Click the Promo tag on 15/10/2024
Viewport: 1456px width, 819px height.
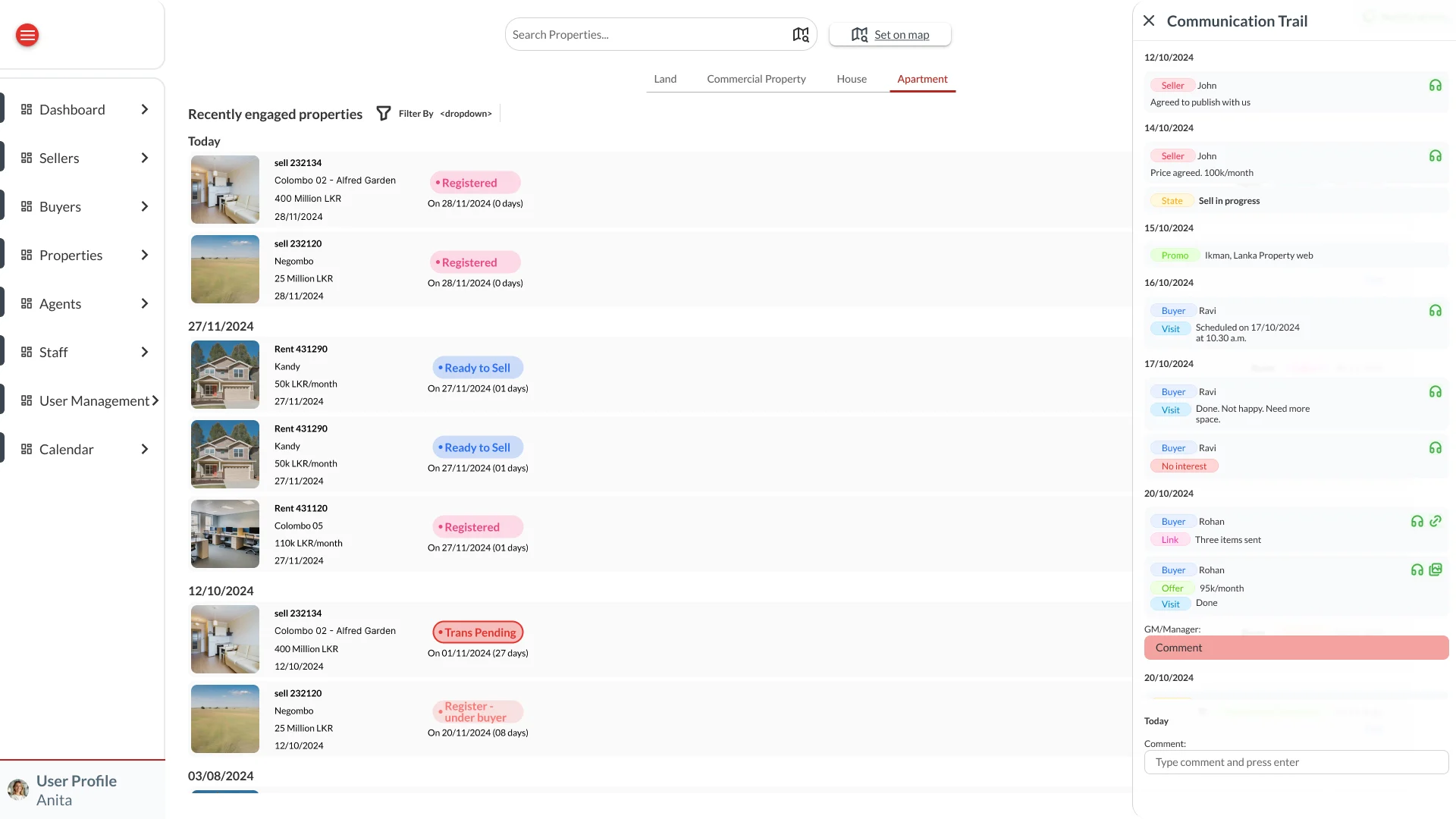1175,256
